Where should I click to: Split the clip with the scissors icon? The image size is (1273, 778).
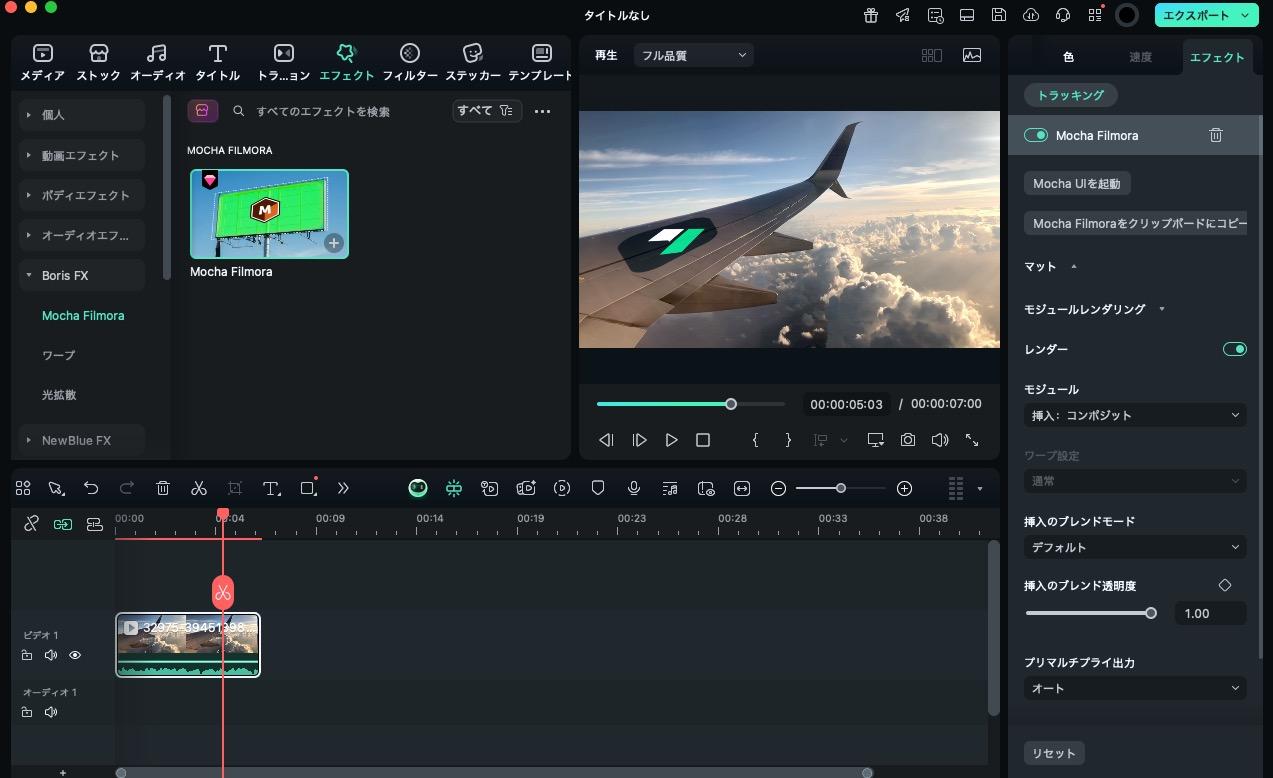pyautogui.click(x=199, y=488)
